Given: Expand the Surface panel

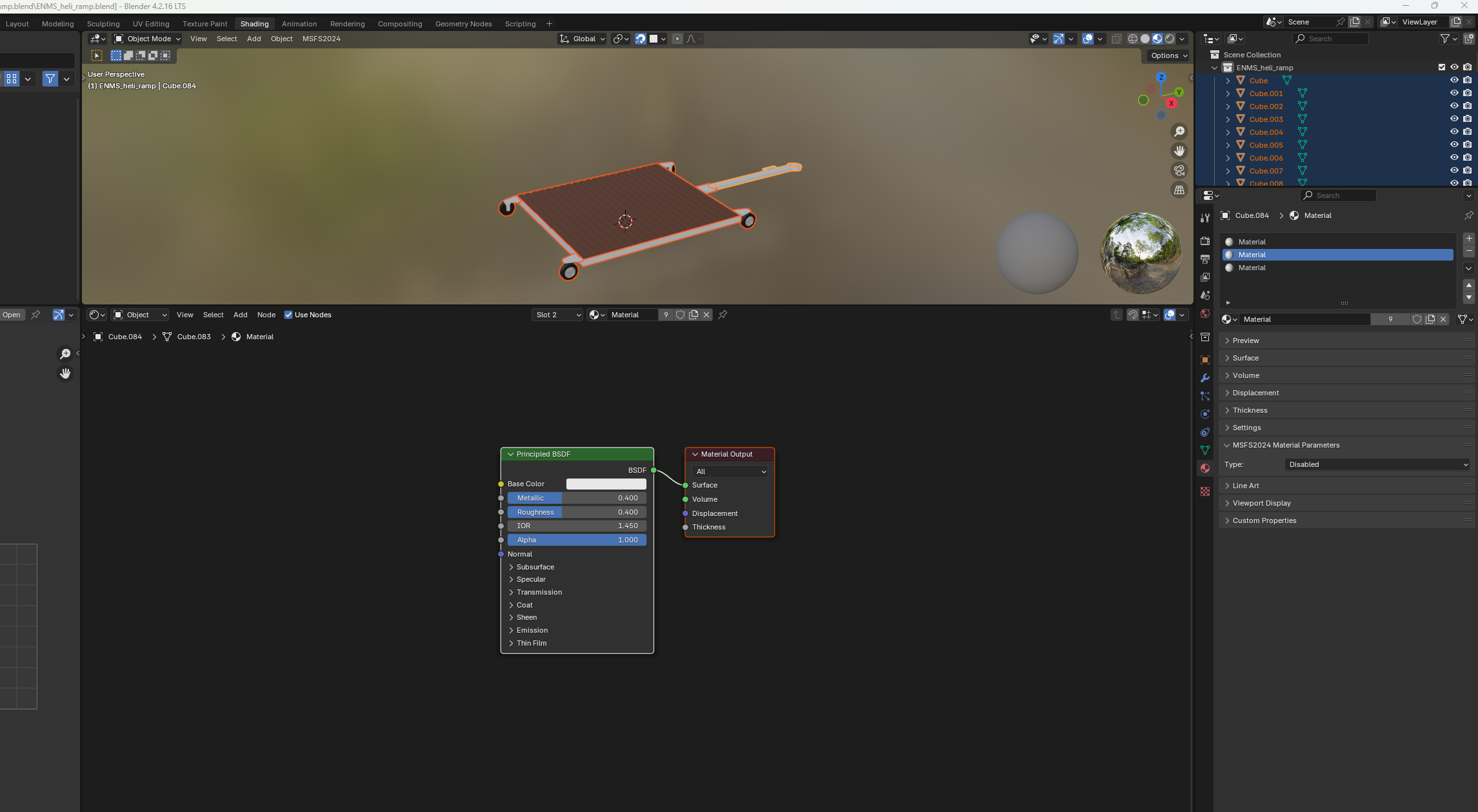Looking at the screenshot, I should coord(1245,358).
